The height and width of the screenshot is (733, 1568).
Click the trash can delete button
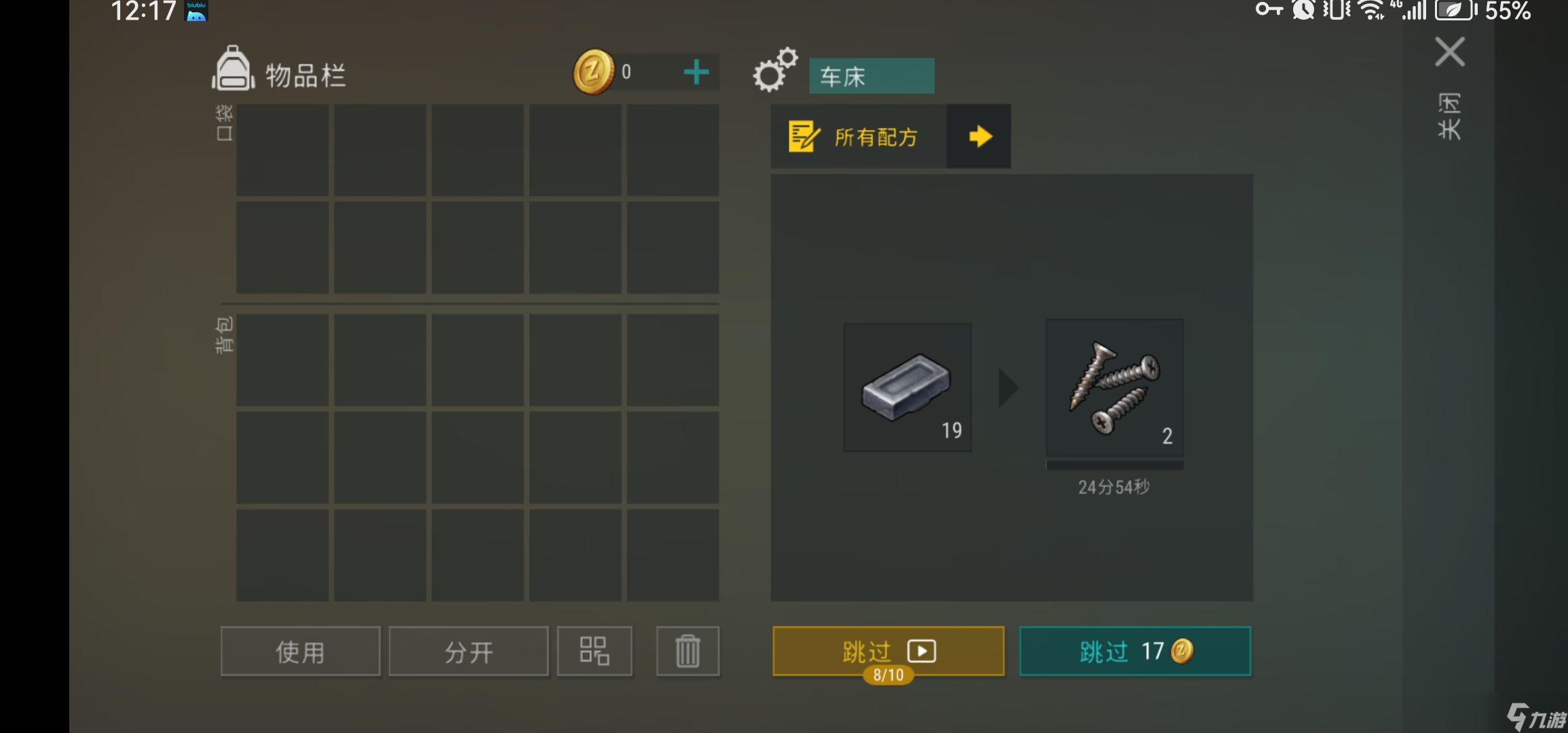688,651
